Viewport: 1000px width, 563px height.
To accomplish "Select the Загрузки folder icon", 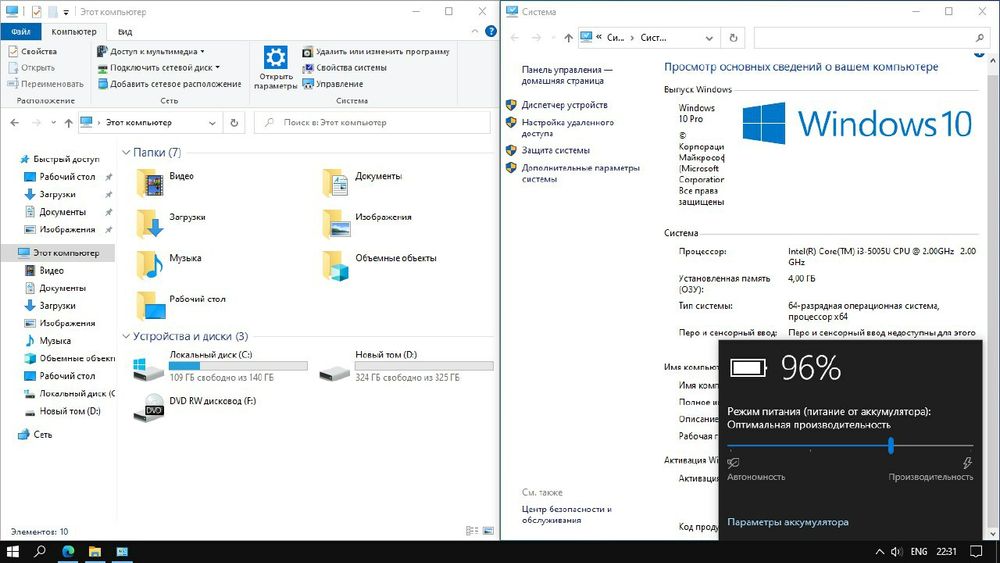I will click(x=151, y=223).
